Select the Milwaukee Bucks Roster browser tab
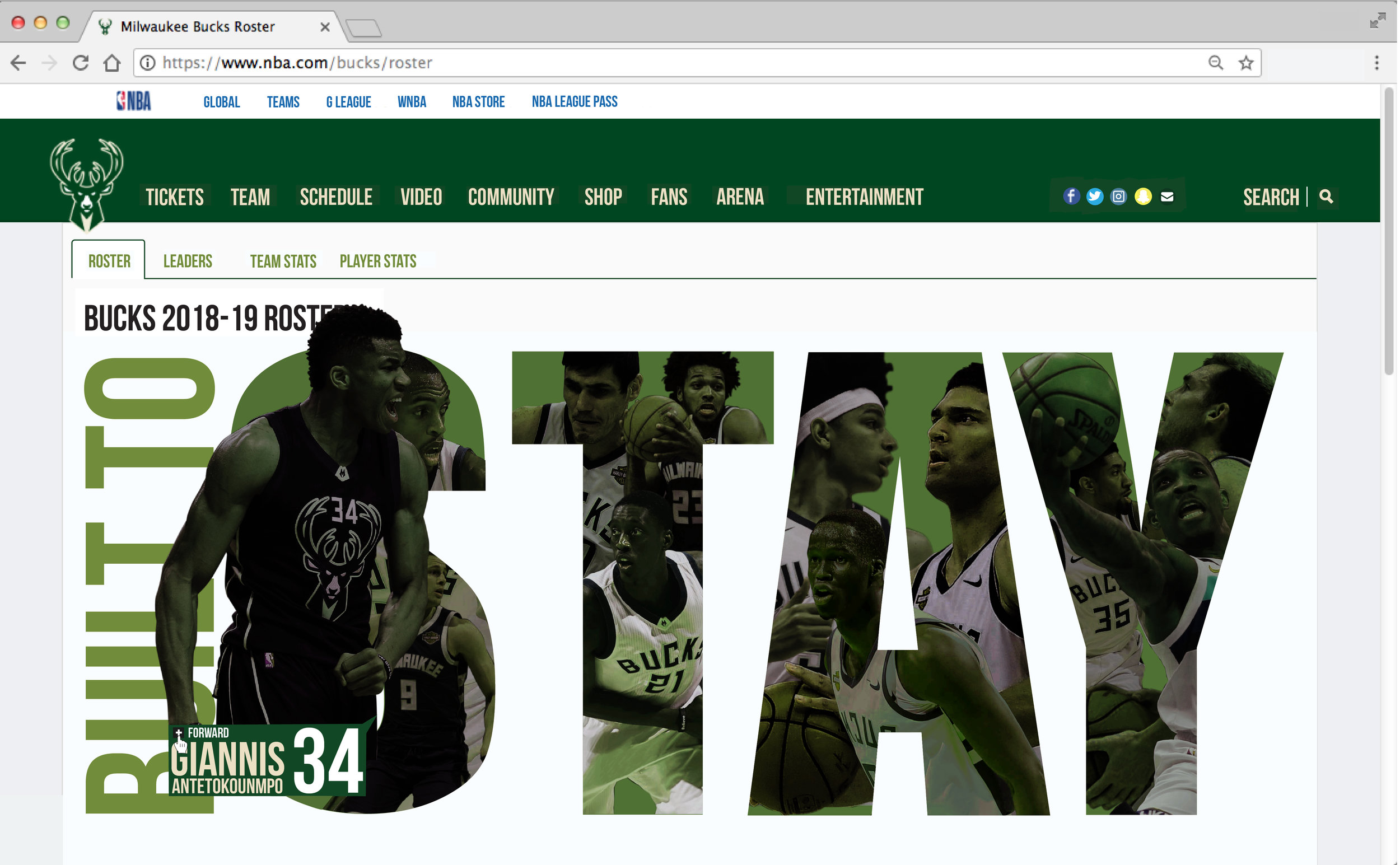 [212, 26]
